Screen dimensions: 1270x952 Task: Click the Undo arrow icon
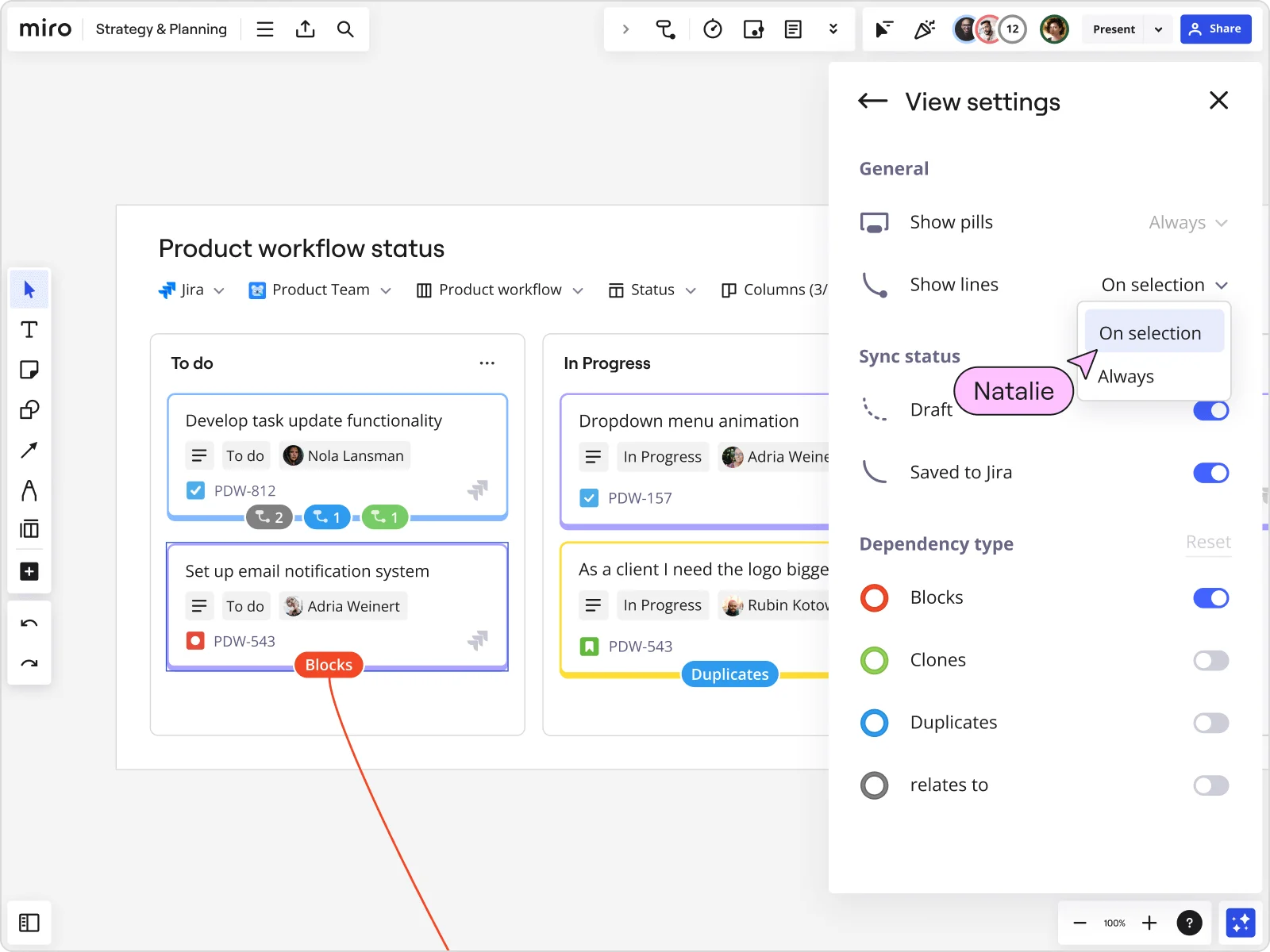pyautogui.click(x=29, y=624)
